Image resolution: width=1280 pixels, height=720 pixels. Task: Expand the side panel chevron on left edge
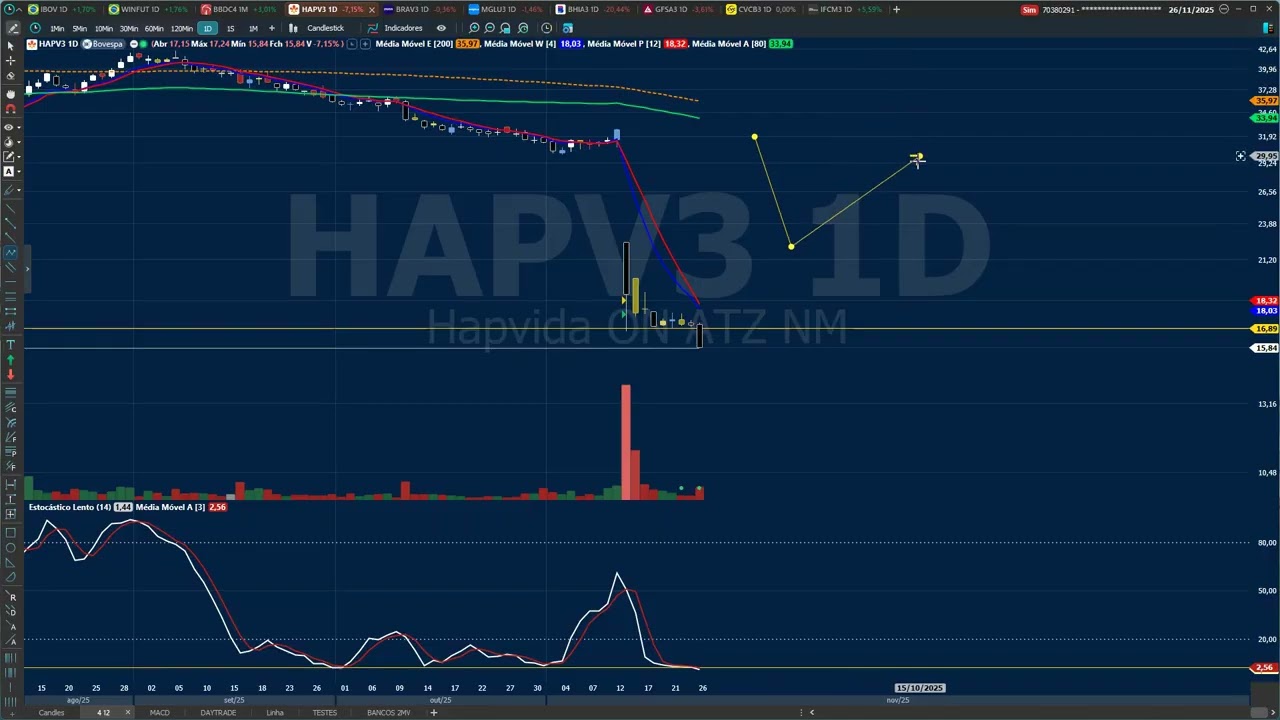point(27,268)
